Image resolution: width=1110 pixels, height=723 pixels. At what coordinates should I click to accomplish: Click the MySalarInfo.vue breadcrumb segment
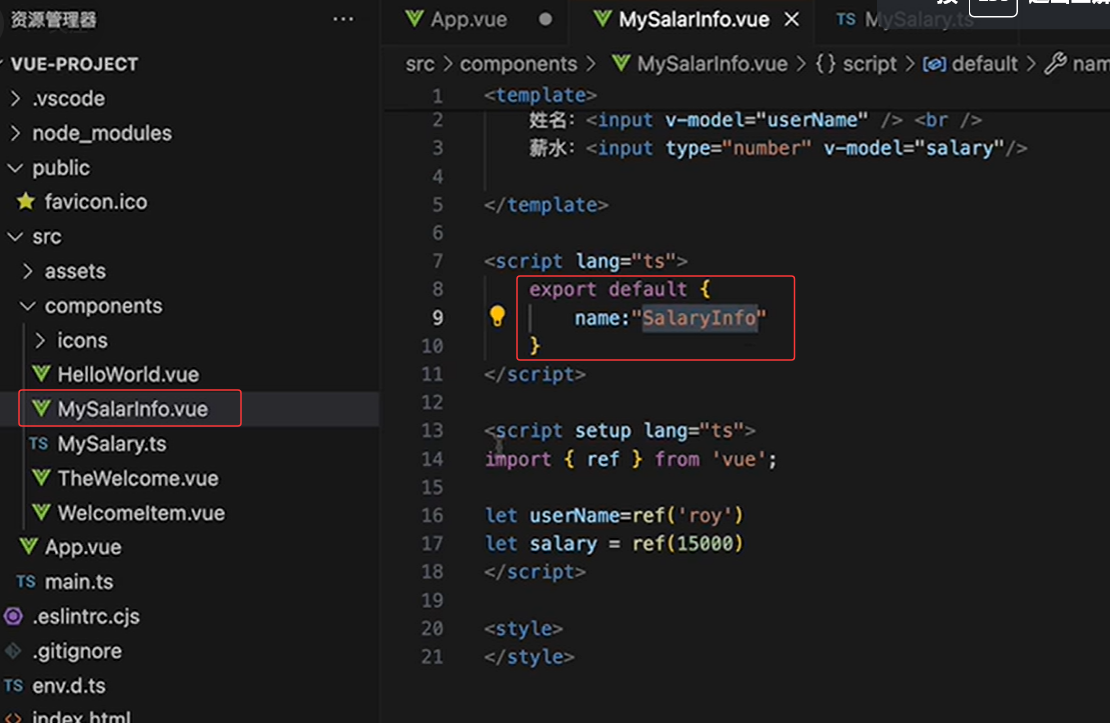tap(711, 64)
